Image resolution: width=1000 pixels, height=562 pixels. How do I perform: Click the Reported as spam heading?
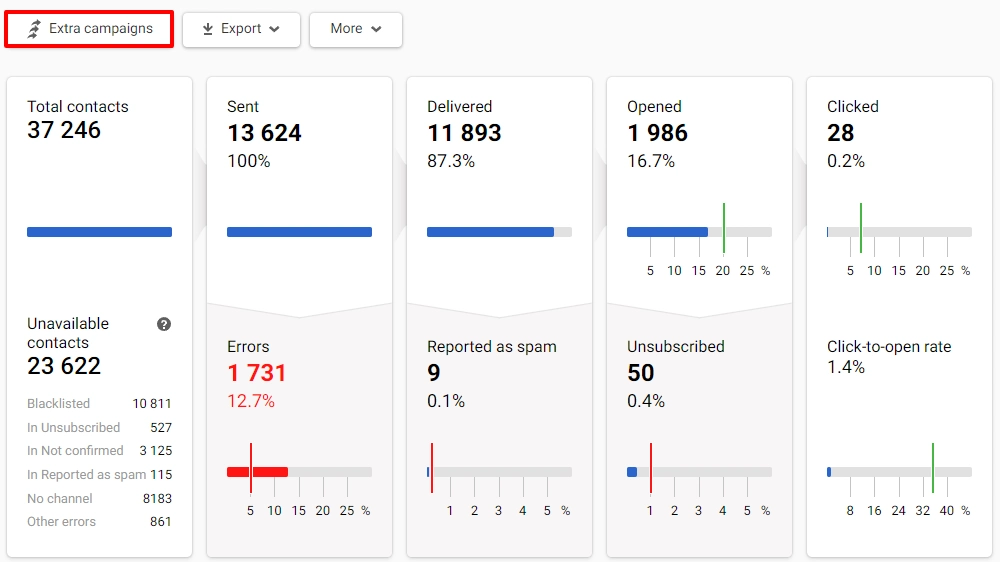pos(492,346)
